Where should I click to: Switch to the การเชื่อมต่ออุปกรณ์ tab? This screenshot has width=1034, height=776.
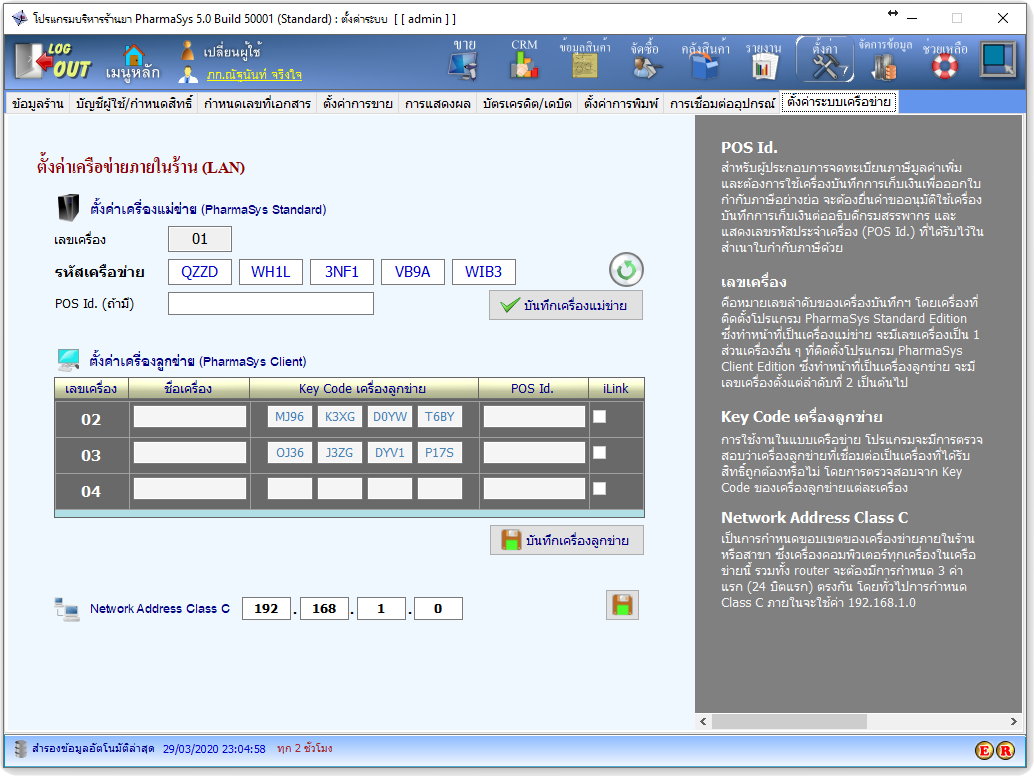click(x=722, y=104)
